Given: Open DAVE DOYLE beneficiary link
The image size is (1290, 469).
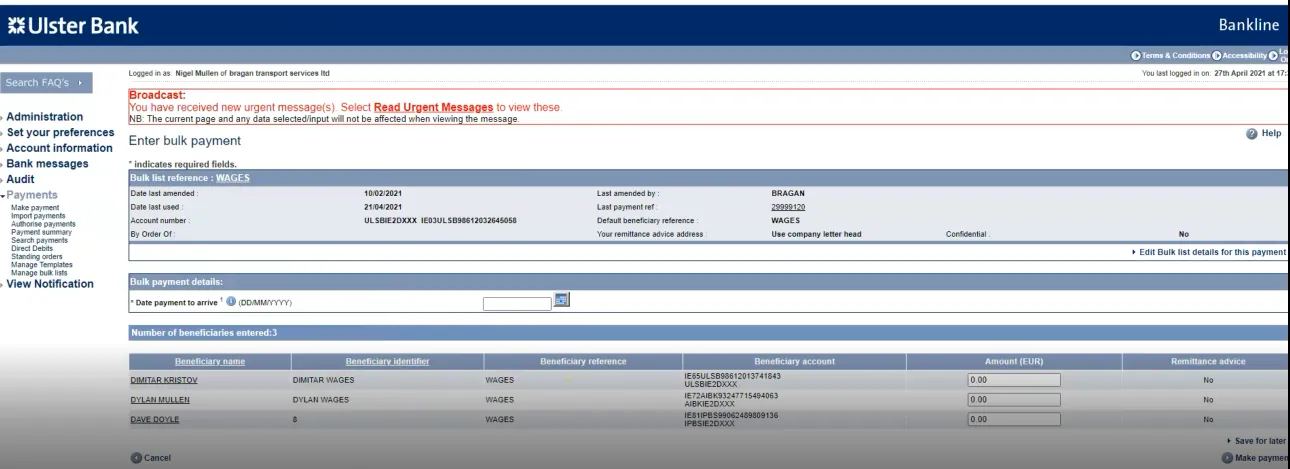Looking at the screenshot, I should click(x=155, y=419).
